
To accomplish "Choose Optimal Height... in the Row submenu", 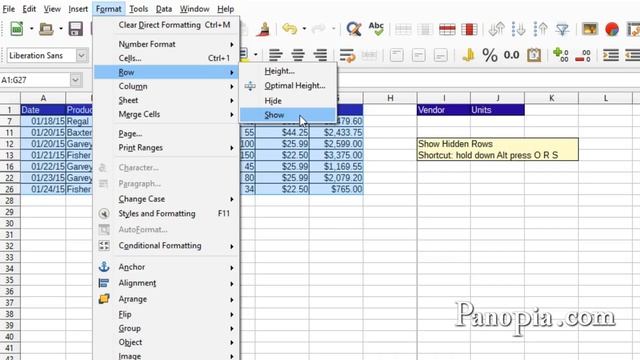I will [x=288, y=86].
